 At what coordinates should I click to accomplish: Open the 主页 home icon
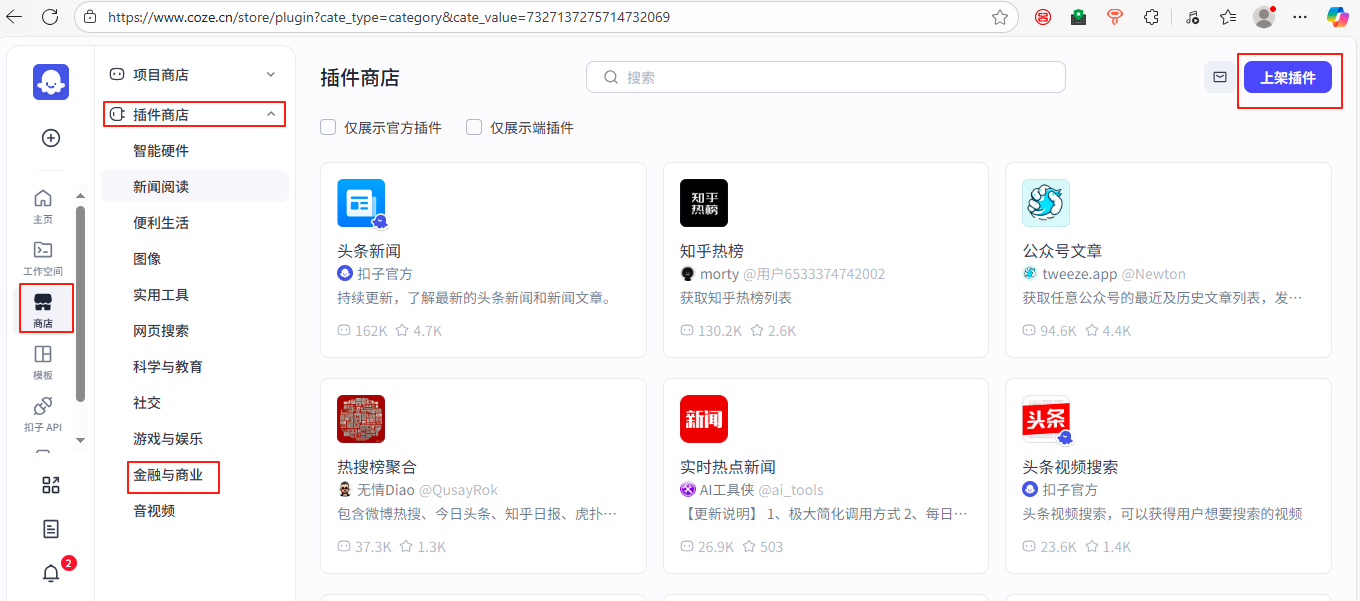point(43,198)
